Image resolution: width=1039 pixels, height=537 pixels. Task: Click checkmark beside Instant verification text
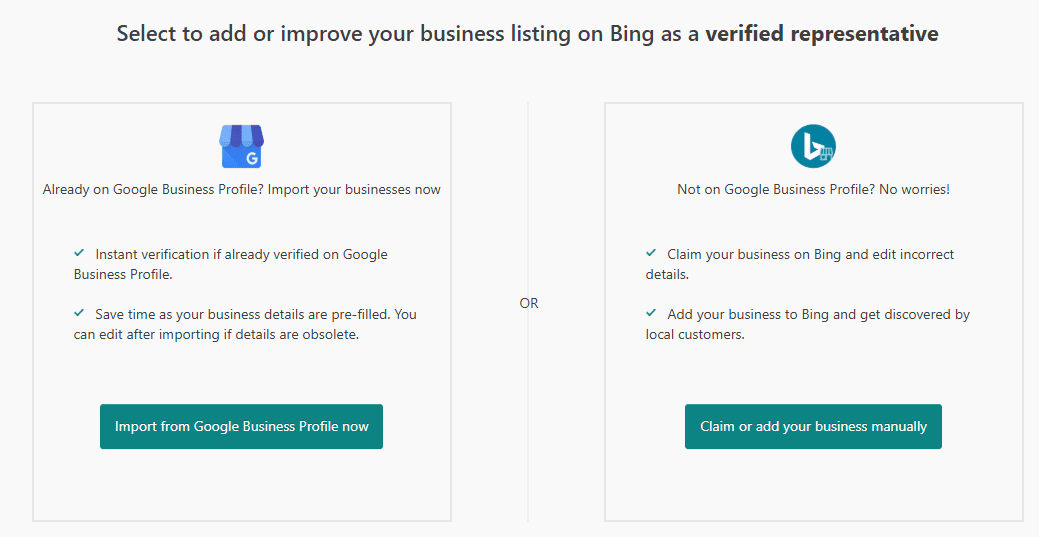[79, 254]
